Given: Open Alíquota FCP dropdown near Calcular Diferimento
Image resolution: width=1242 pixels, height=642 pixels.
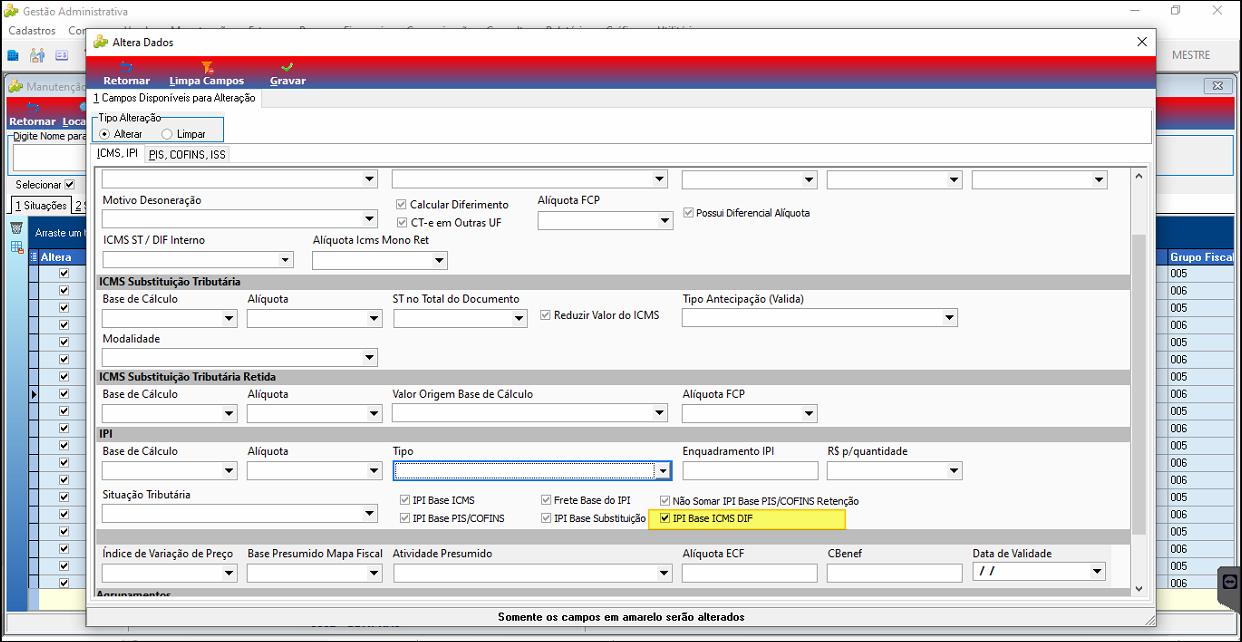Looking at the screenshot, I should tap(665, 221).
